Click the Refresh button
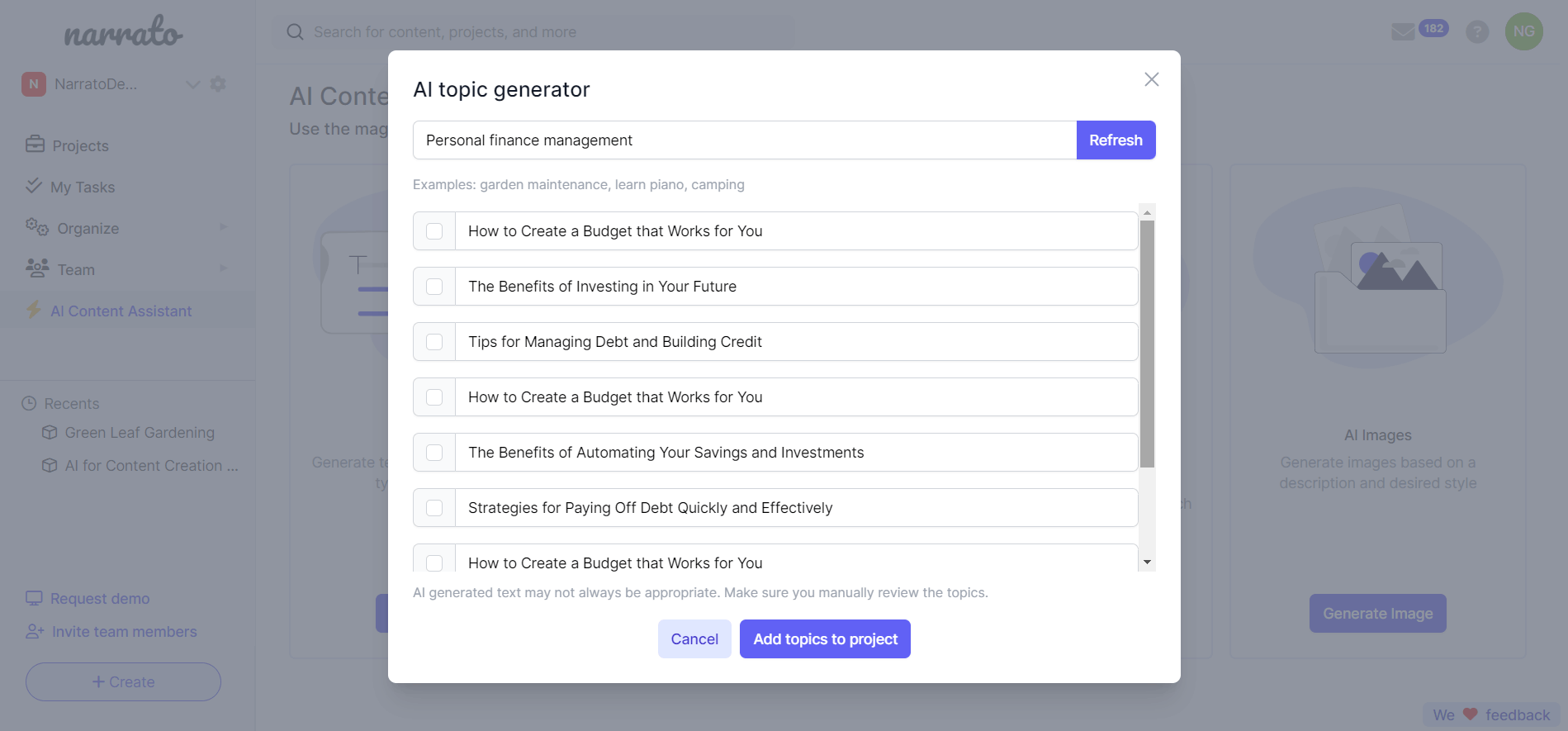The width and height of the screenshot is (1568, 731). point(1115,140)
